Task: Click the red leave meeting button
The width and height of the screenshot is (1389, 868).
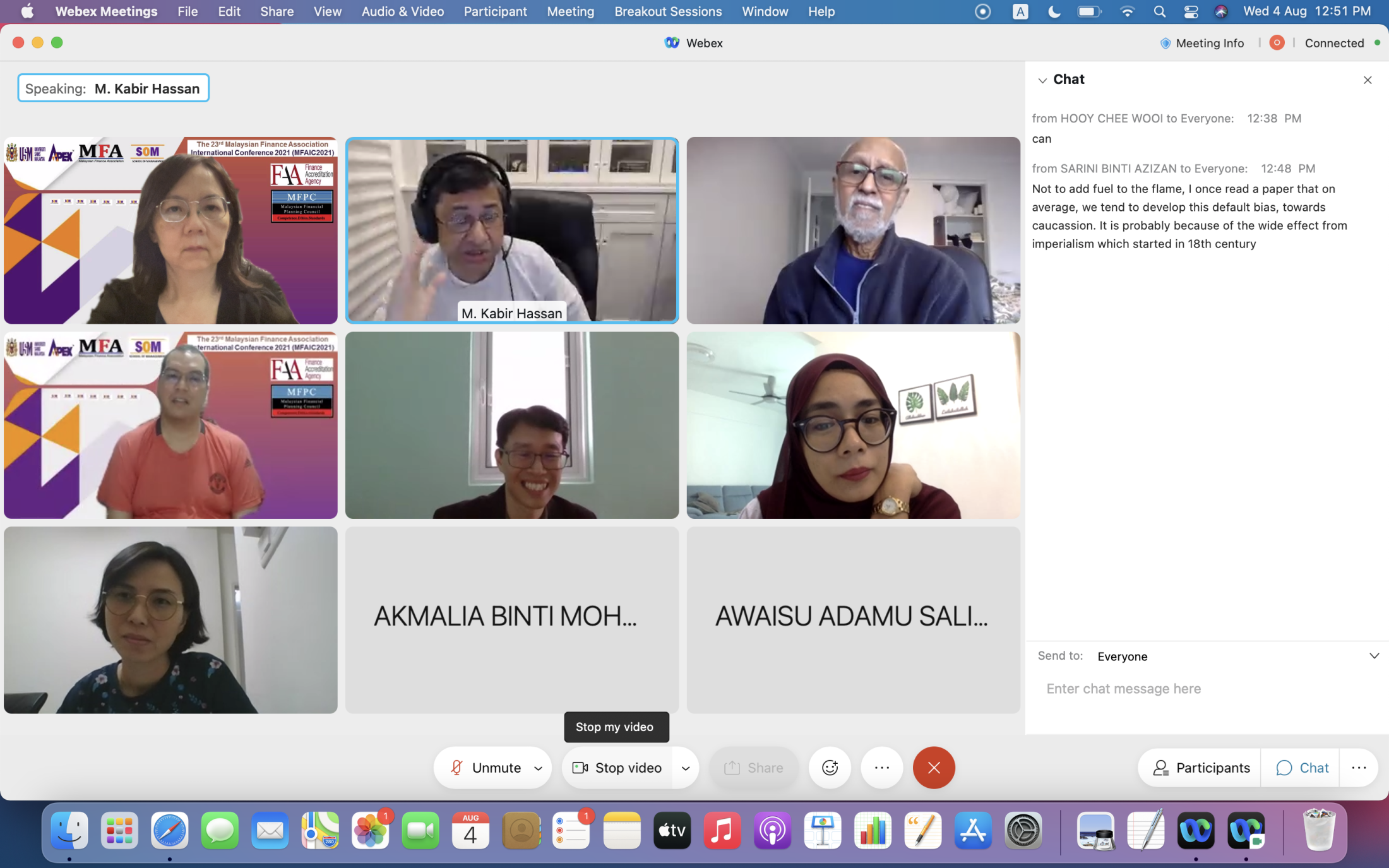Action: [934, 768]
